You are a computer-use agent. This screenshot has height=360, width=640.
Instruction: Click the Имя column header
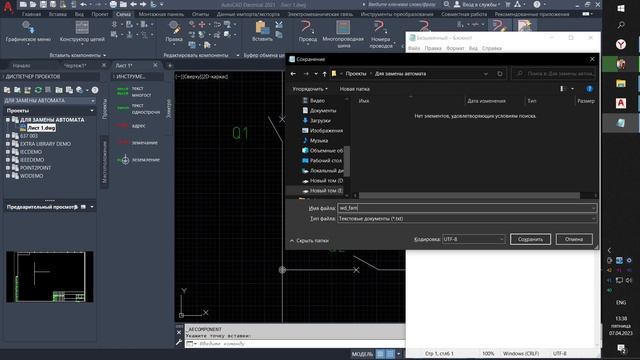(364, 101)
